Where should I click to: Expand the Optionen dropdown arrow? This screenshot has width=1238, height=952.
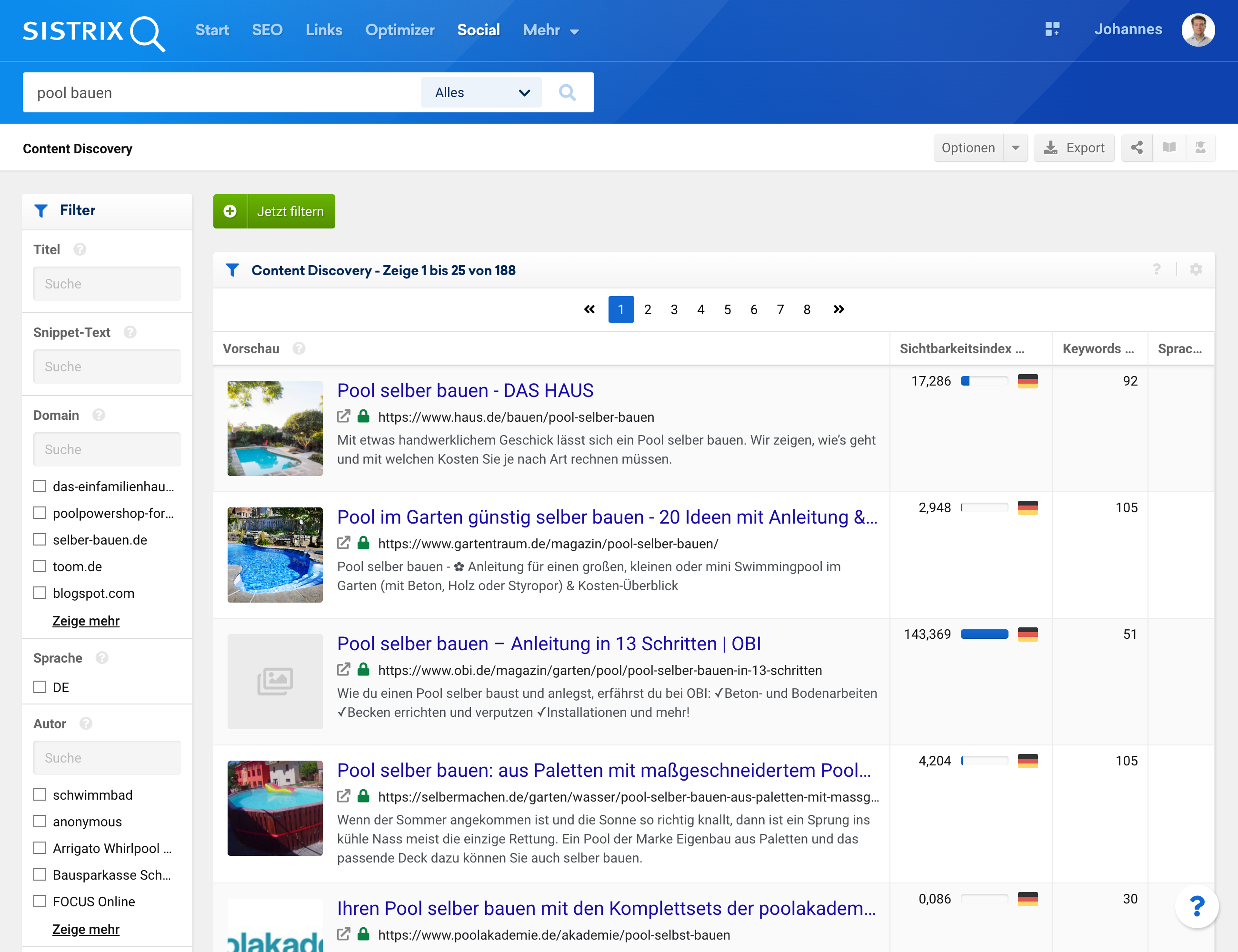(x=1015, y=148)
